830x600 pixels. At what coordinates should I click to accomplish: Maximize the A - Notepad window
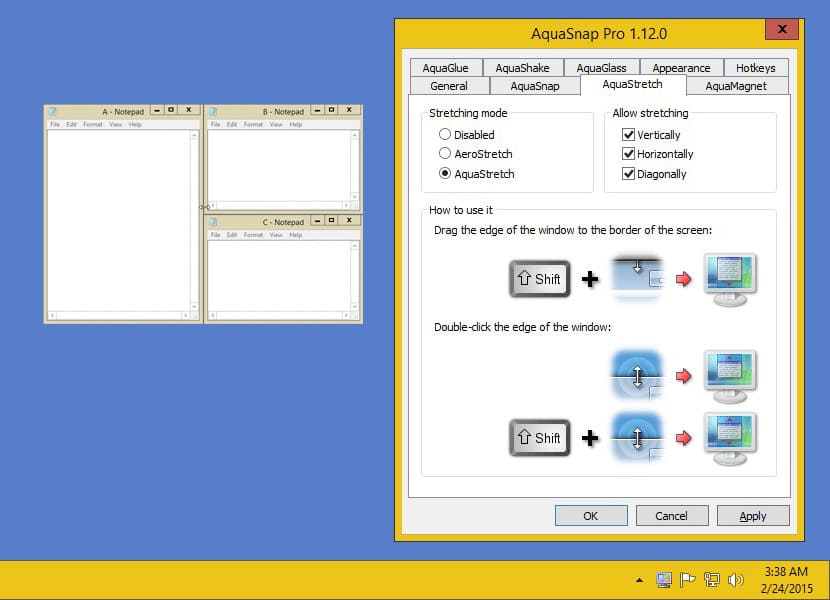pos(171,110)
